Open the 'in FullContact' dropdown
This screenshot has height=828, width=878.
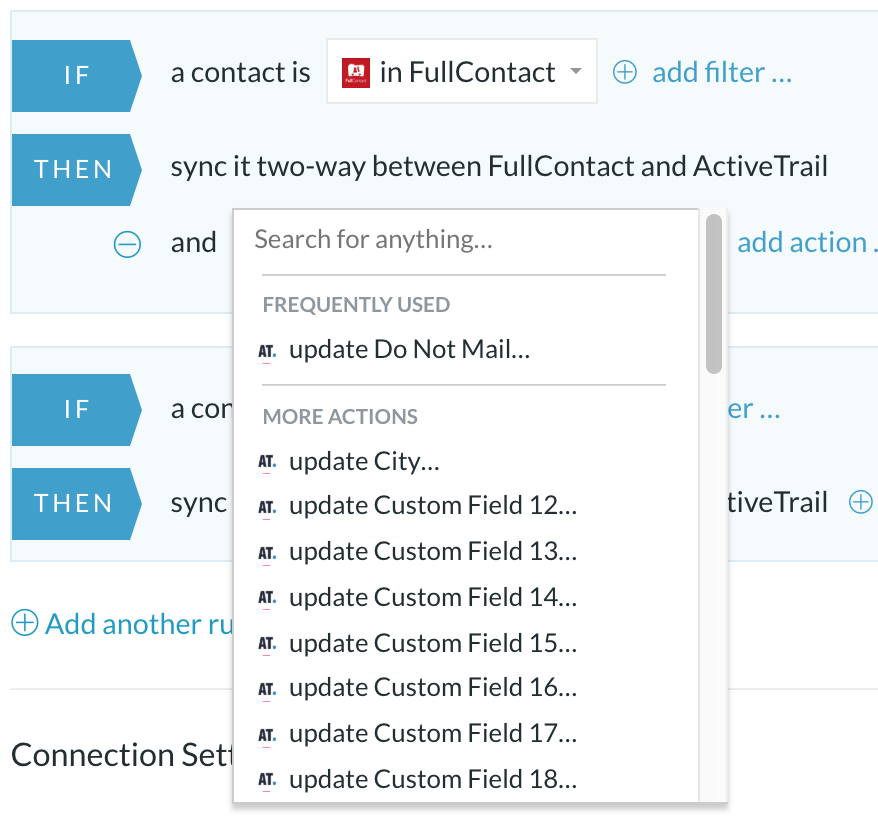click(x=461, y=72)
